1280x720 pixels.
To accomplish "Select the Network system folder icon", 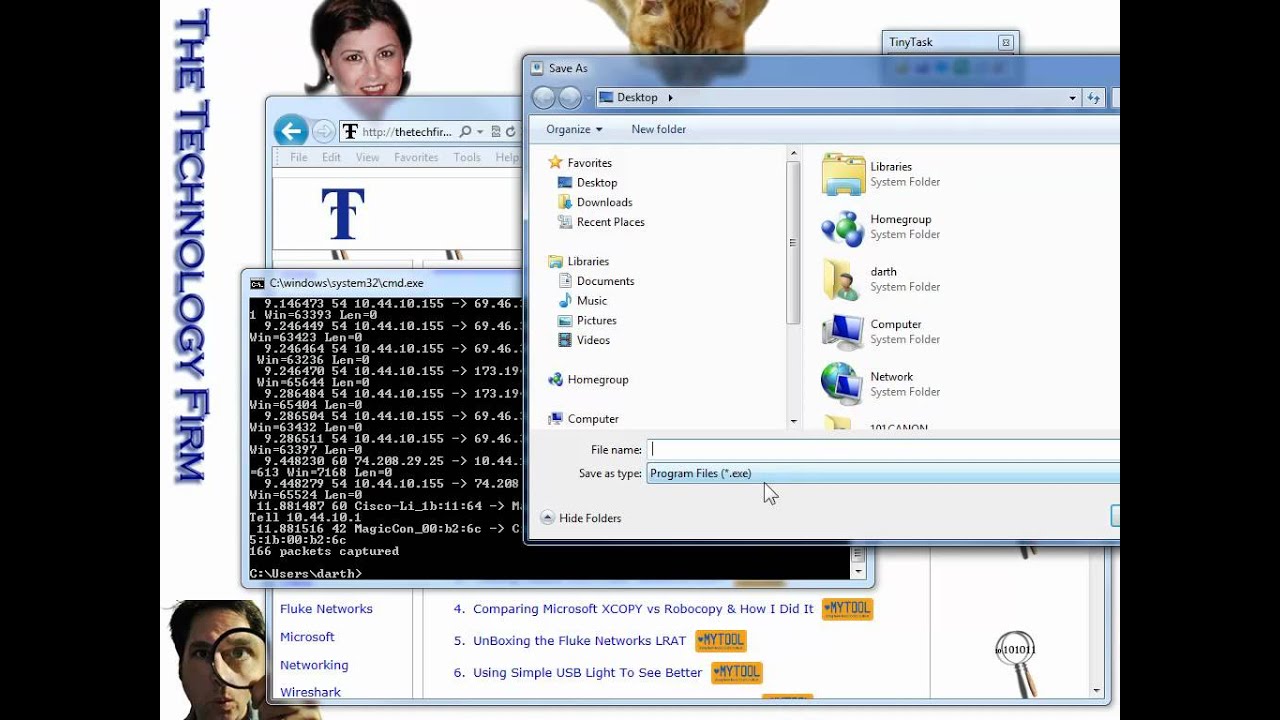I will 843,384.
